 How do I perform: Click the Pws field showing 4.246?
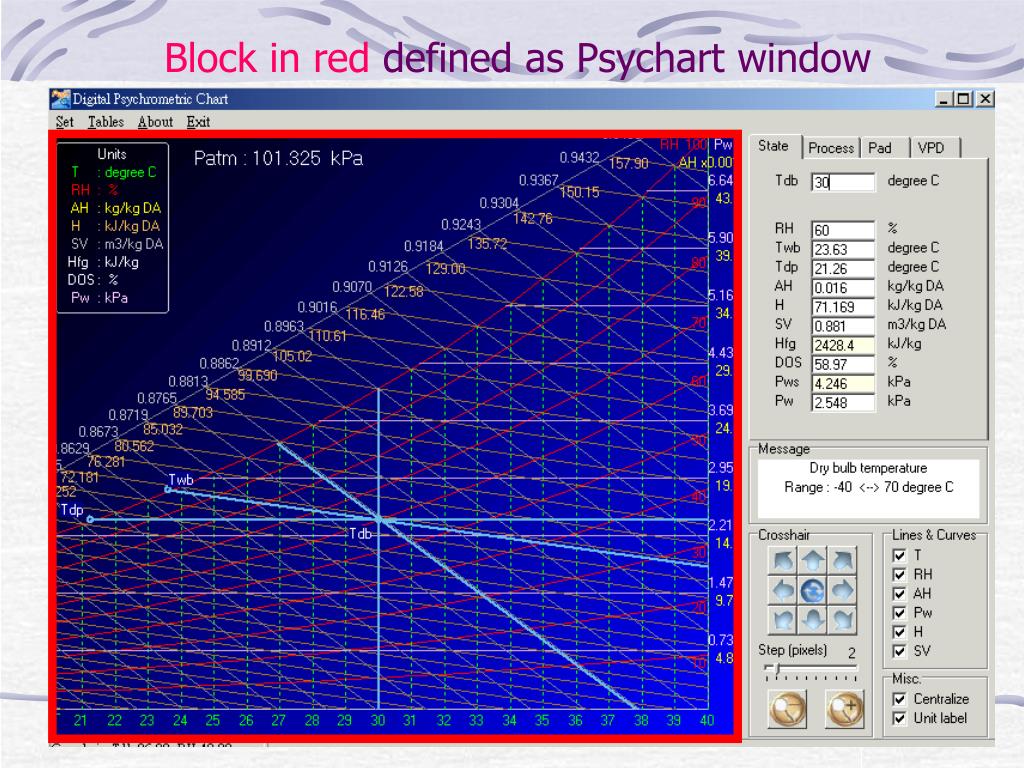tap(843, 383)
